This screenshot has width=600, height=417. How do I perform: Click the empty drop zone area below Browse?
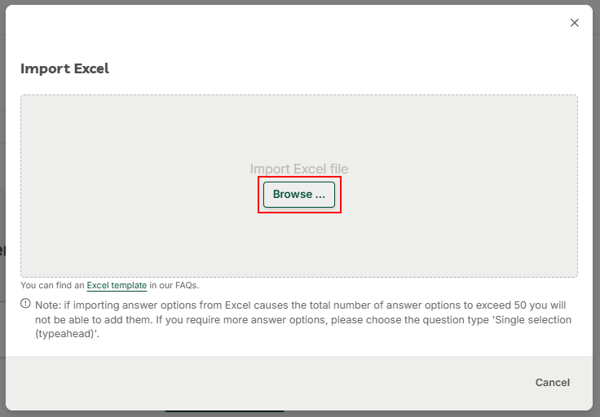(299, 243)
